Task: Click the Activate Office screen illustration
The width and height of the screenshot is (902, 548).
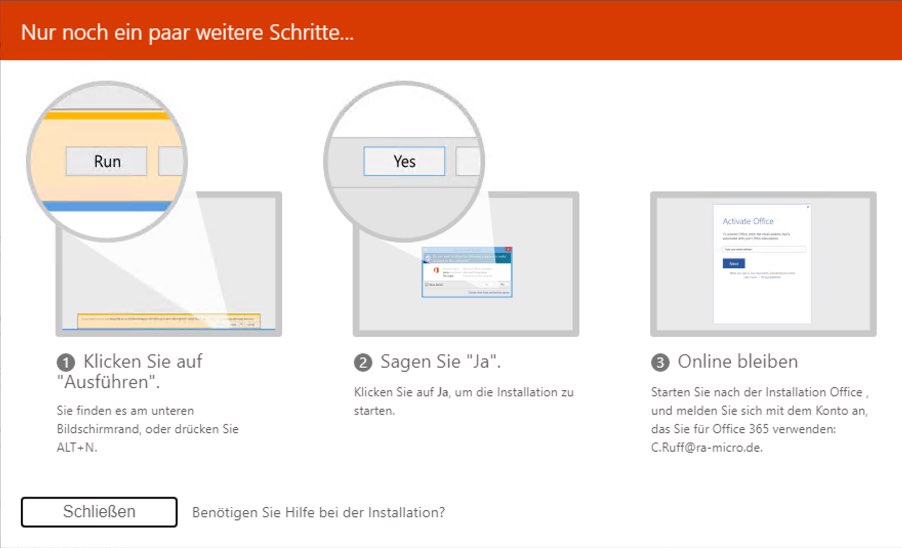Action: 763,264
